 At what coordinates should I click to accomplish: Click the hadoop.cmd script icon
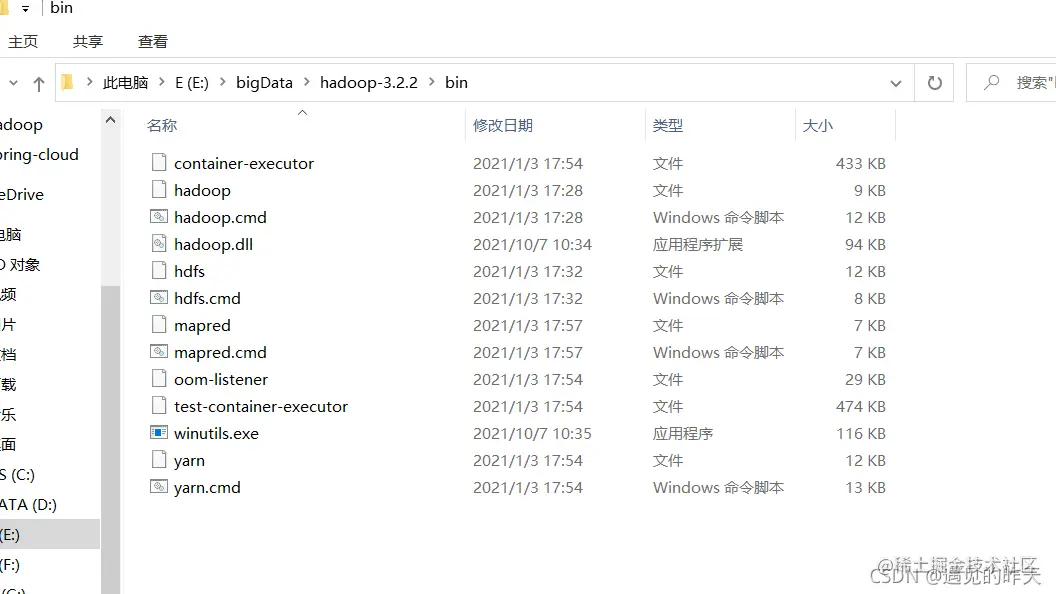159,217
